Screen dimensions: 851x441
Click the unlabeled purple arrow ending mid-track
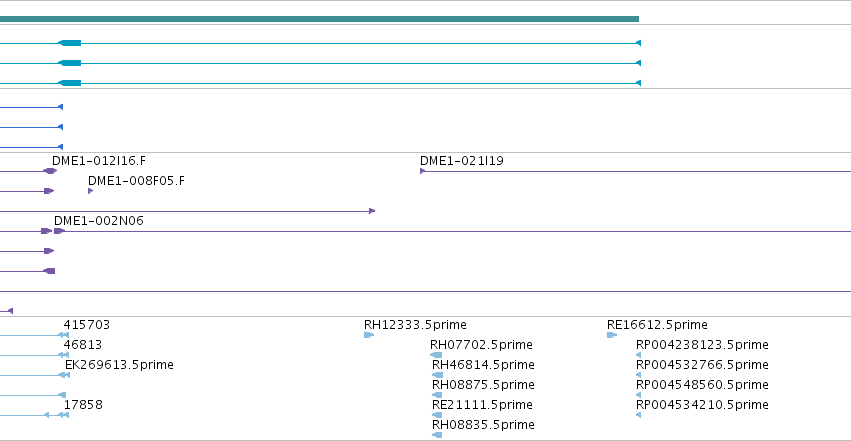[x=372, y=211]
